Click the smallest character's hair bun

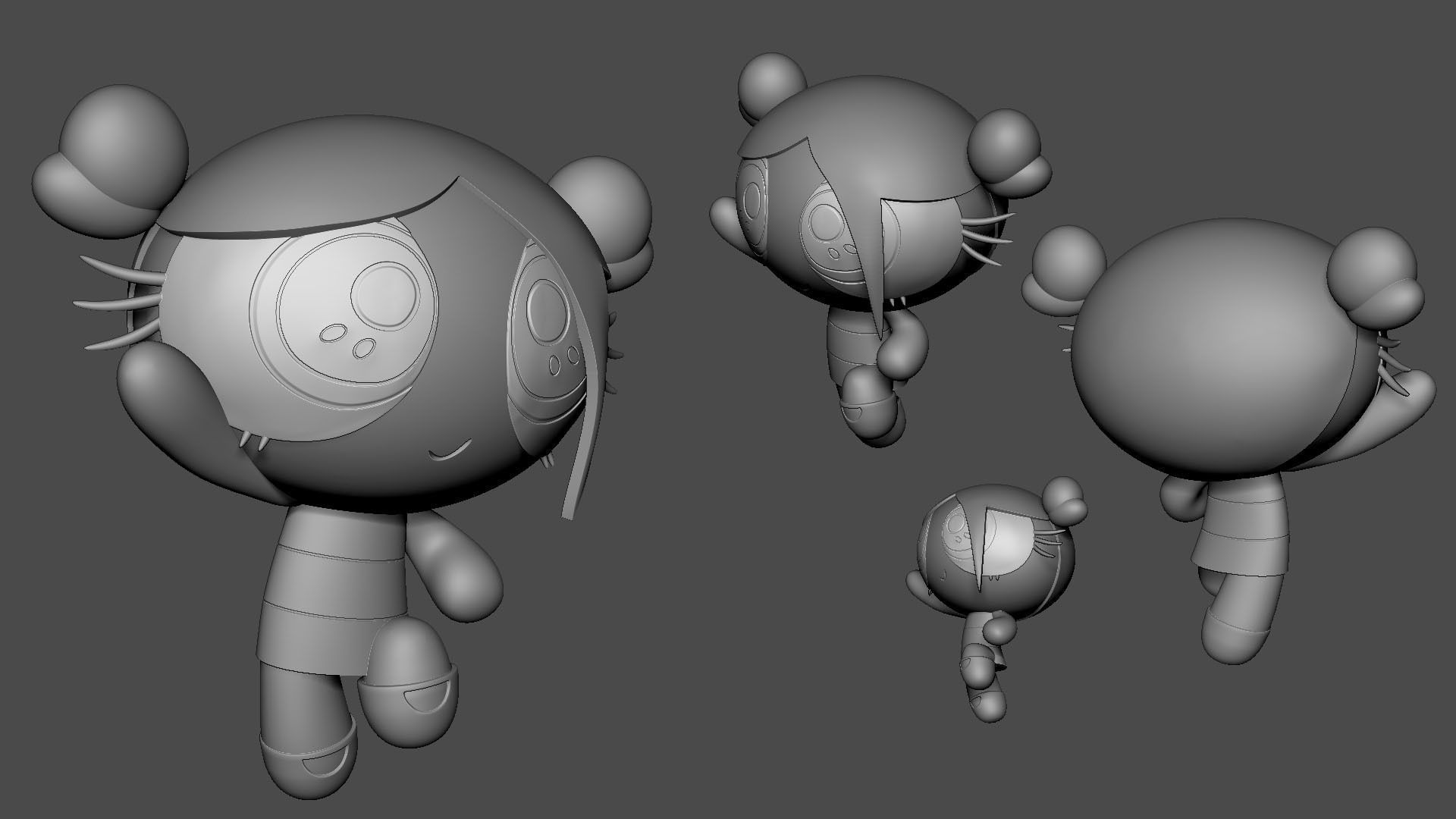pyautogui.click(x=1063, y=502)
